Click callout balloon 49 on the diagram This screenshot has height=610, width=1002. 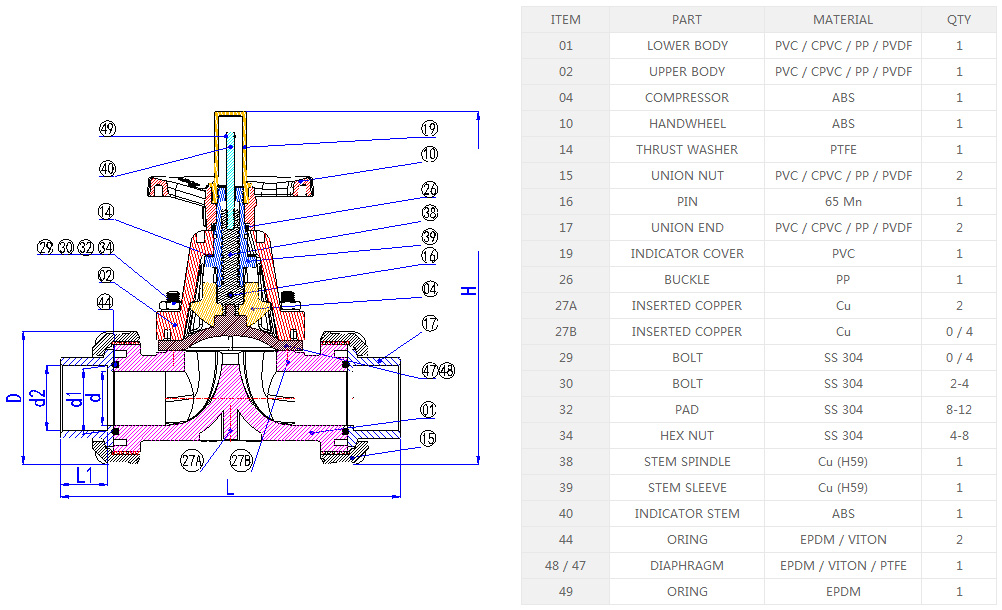pos(108,129)
